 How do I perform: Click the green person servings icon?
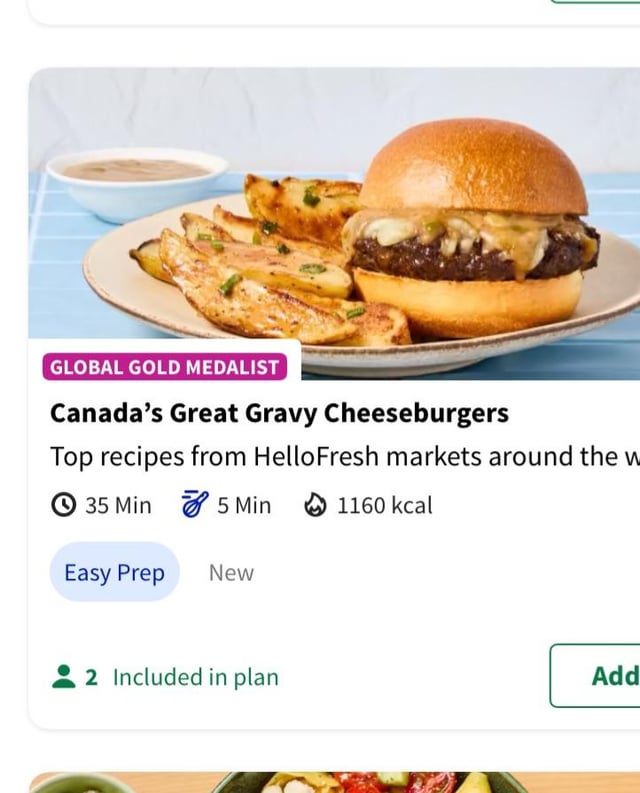63,677
